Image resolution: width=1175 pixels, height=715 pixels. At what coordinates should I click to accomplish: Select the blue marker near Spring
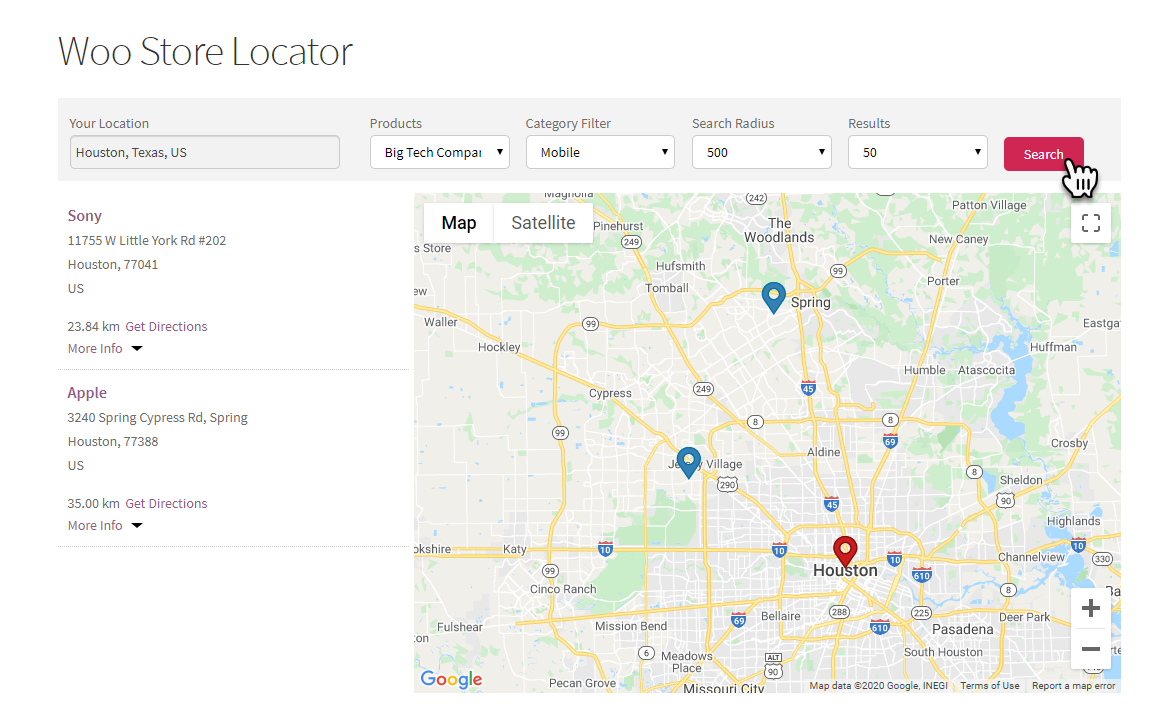[773, 294]
